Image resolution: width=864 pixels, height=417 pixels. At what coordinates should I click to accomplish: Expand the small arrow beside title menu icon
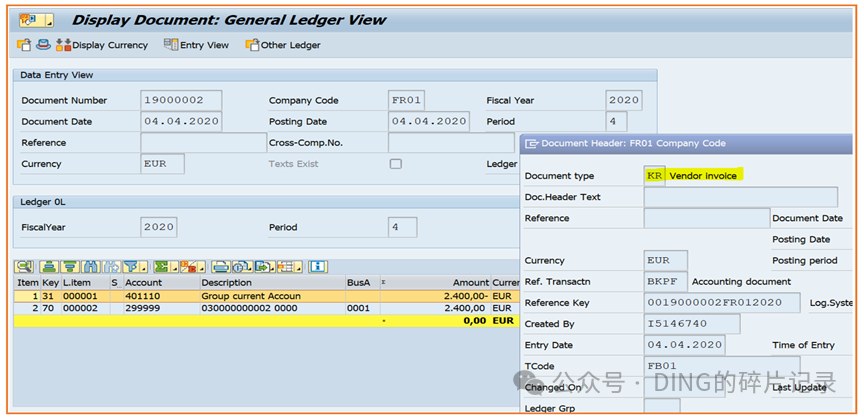pos(49,22)
